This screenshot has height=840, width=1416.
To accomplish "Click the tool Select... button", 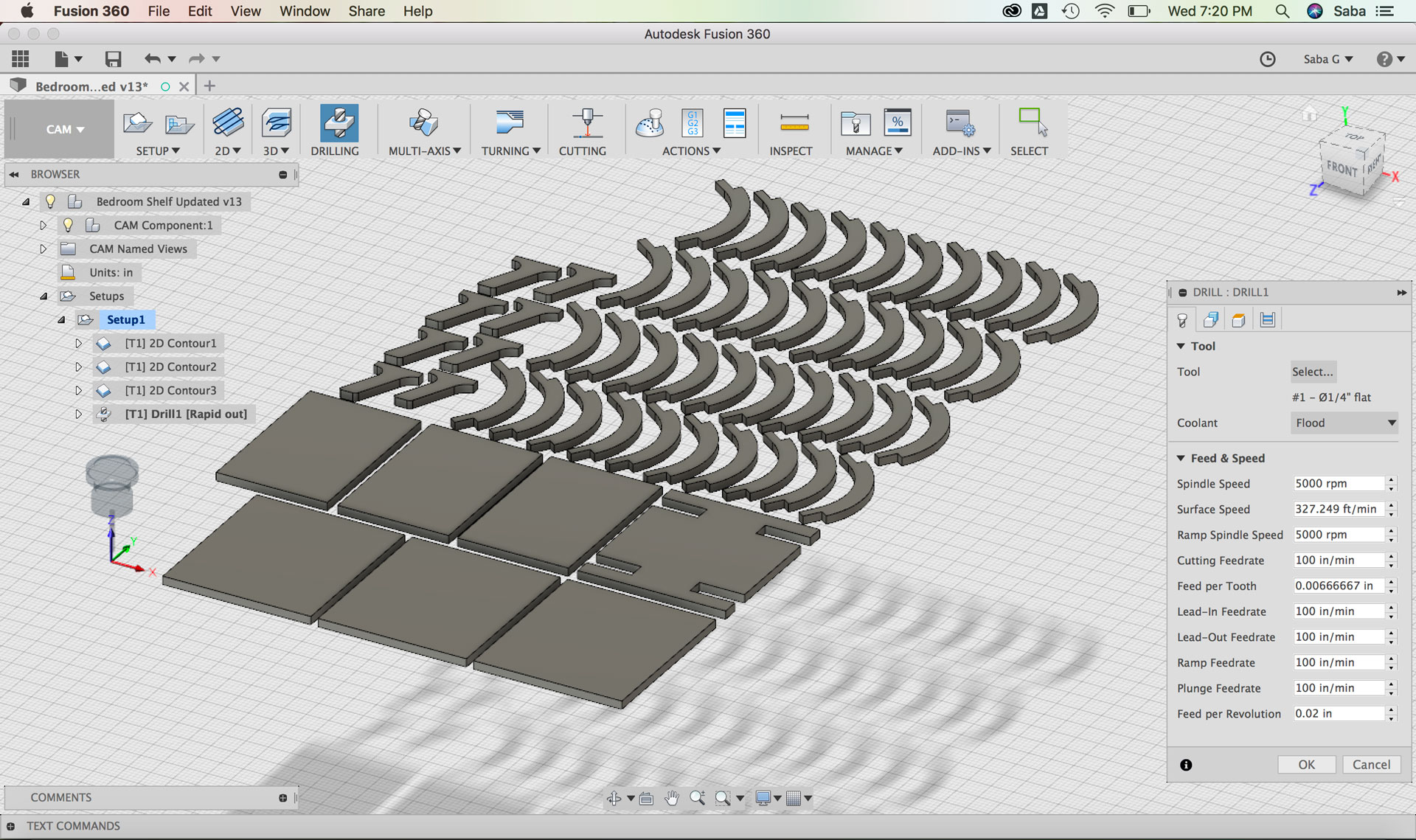I will (1312, 372).
